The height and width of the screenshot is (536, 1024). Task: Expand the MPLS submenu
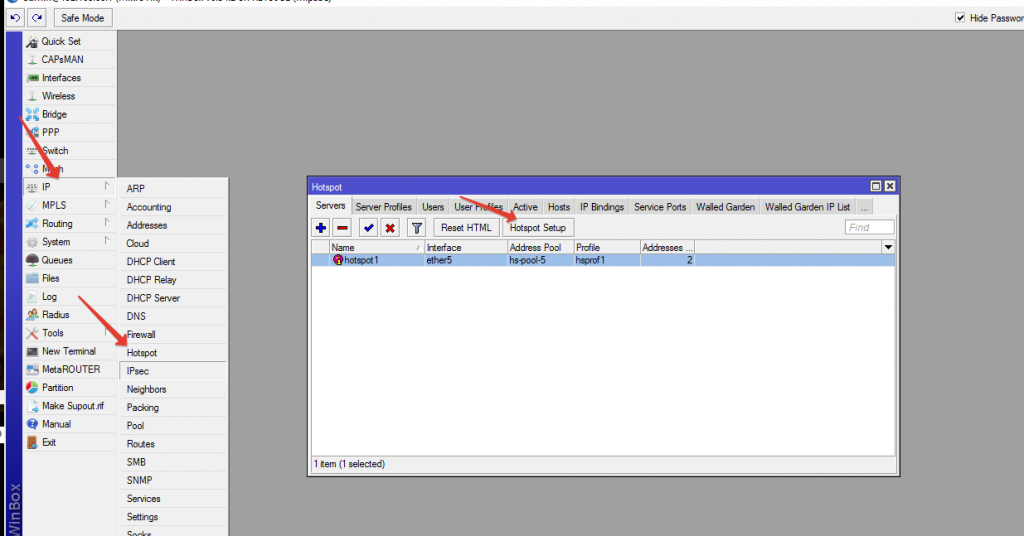[54, 205]
